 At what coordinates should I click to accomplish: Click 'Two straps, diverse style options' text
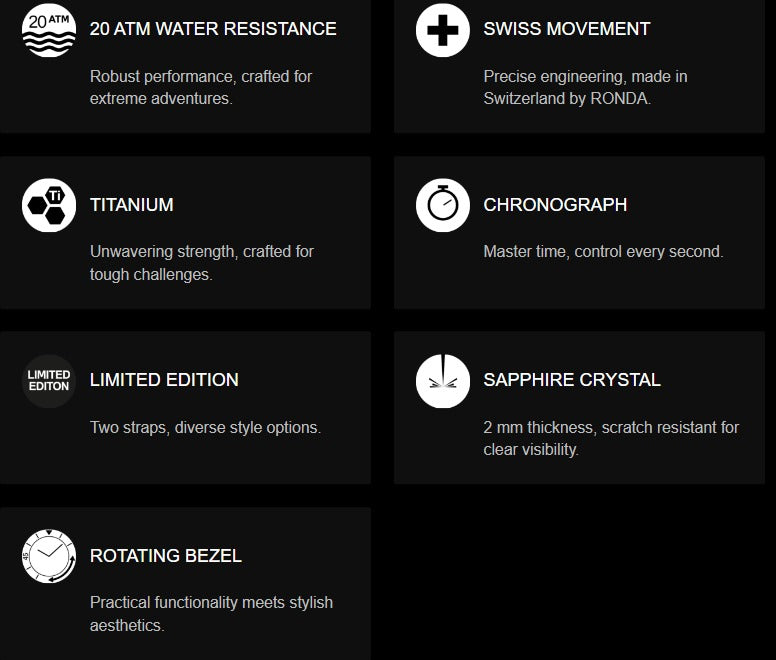coord(205,427)
